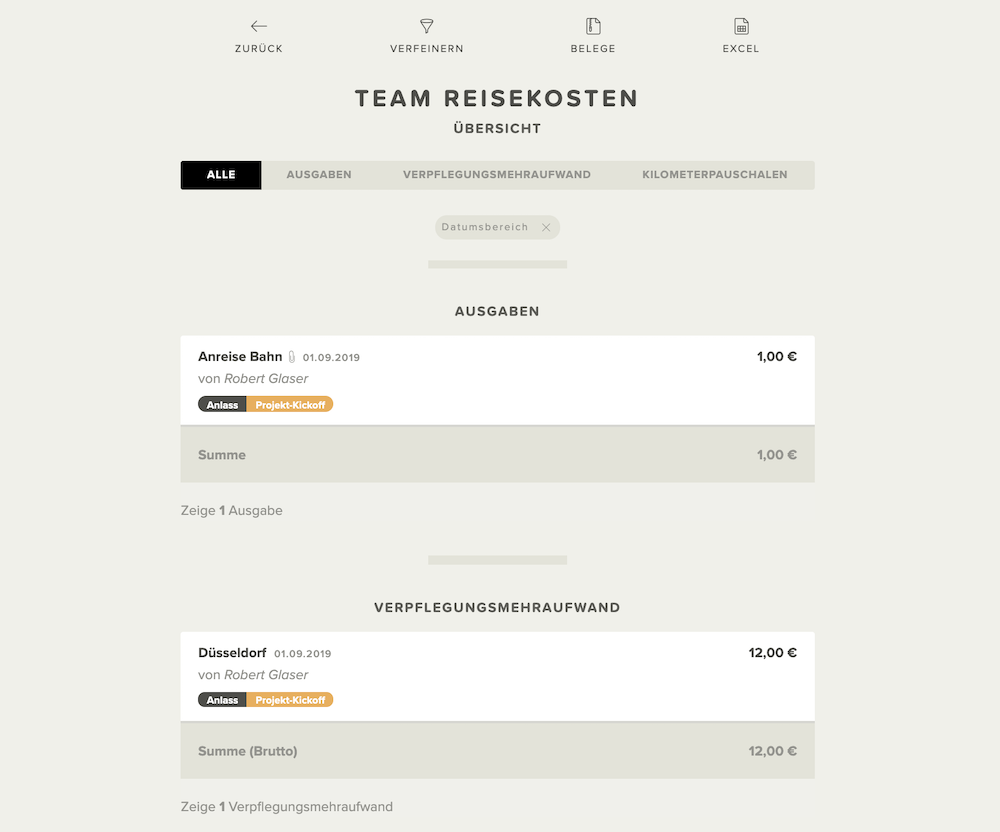
Task: Open the Verpflegungsmehraufwand tab
Action: click(497, 175)
